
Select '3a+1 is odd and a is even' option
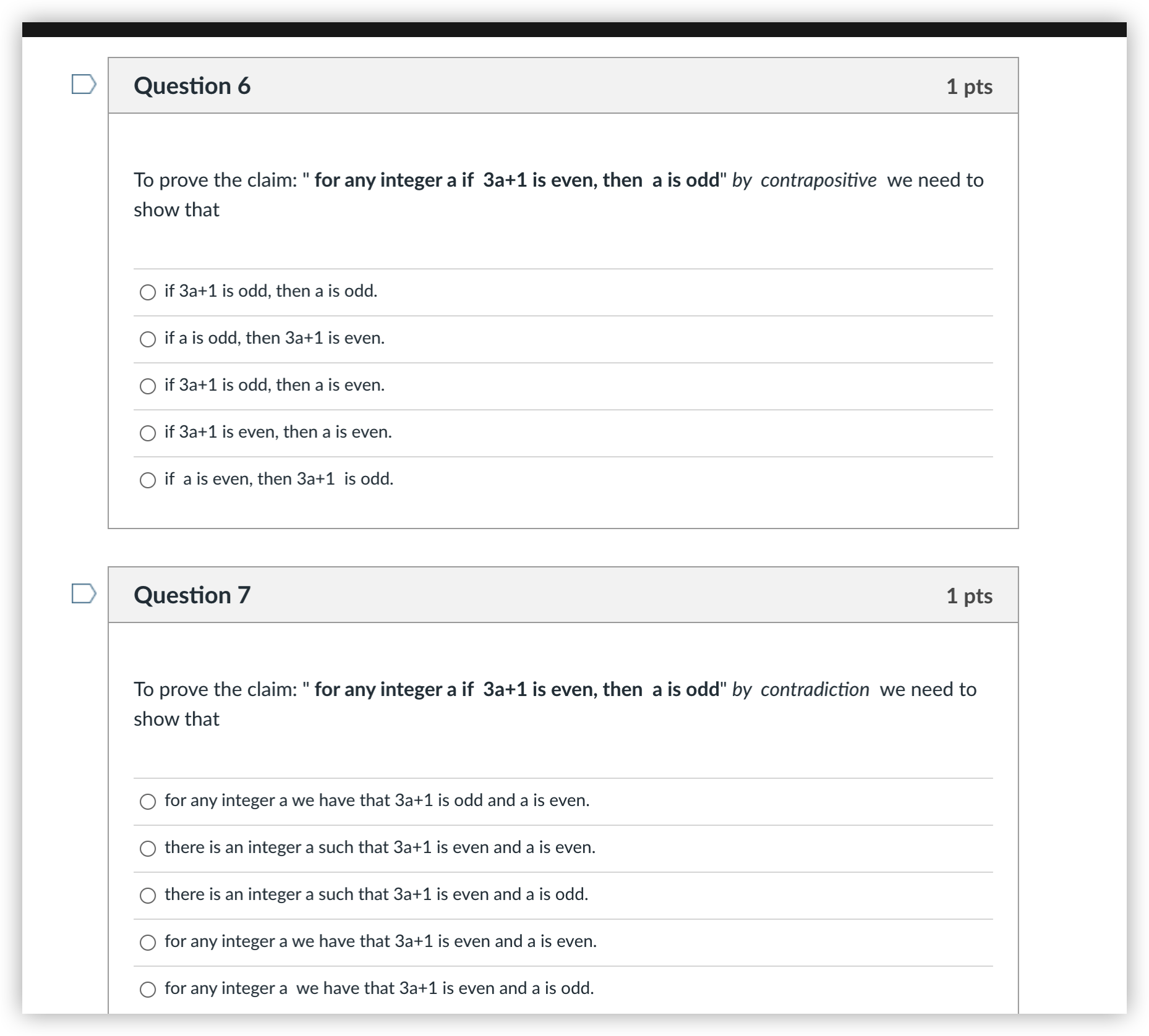(x=148, y=802)
